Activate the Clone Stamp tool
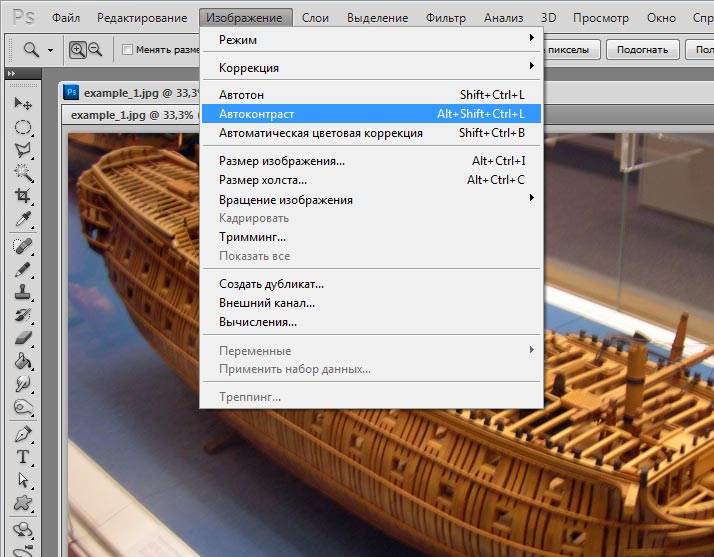This screenshot has height=557, width=714. [23, 292]
